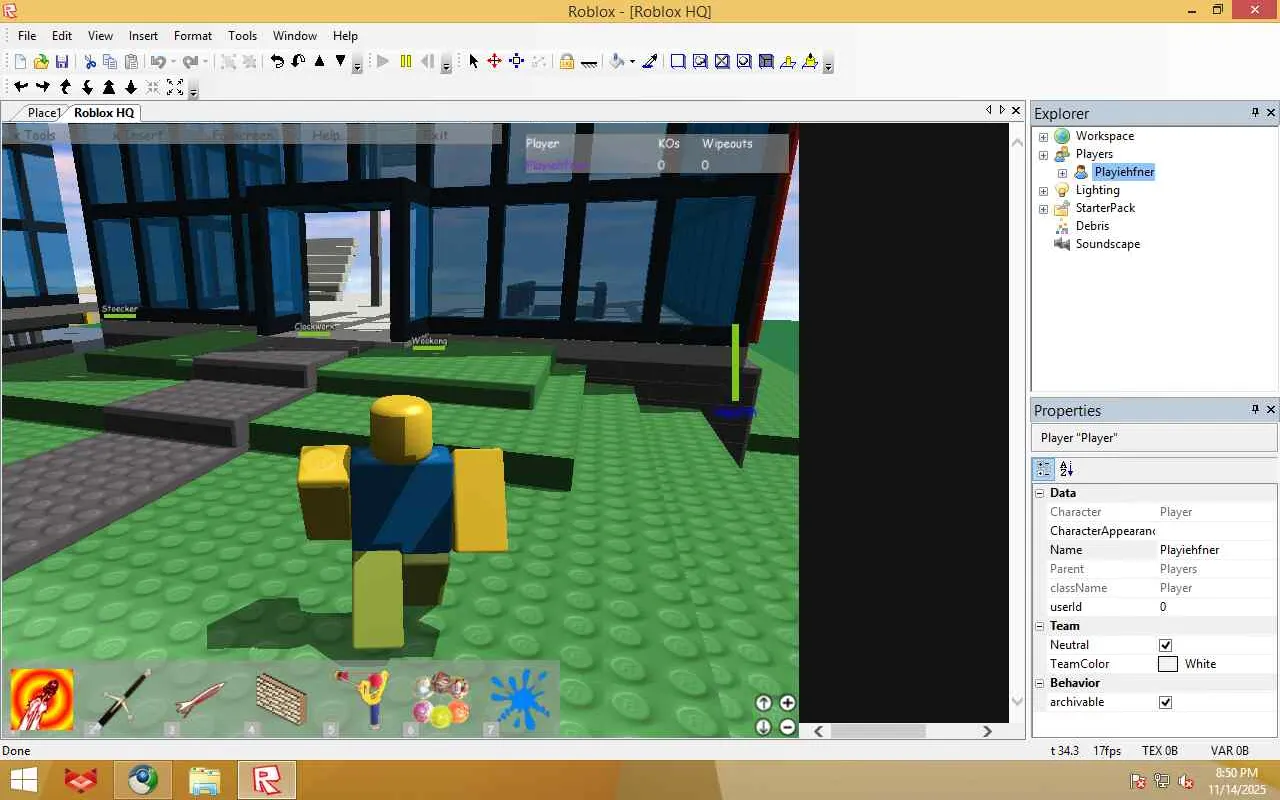Switch to the Place1 tab
Image resolution: width=1280 pixels, height=800 pixels.
click(44, 113)
